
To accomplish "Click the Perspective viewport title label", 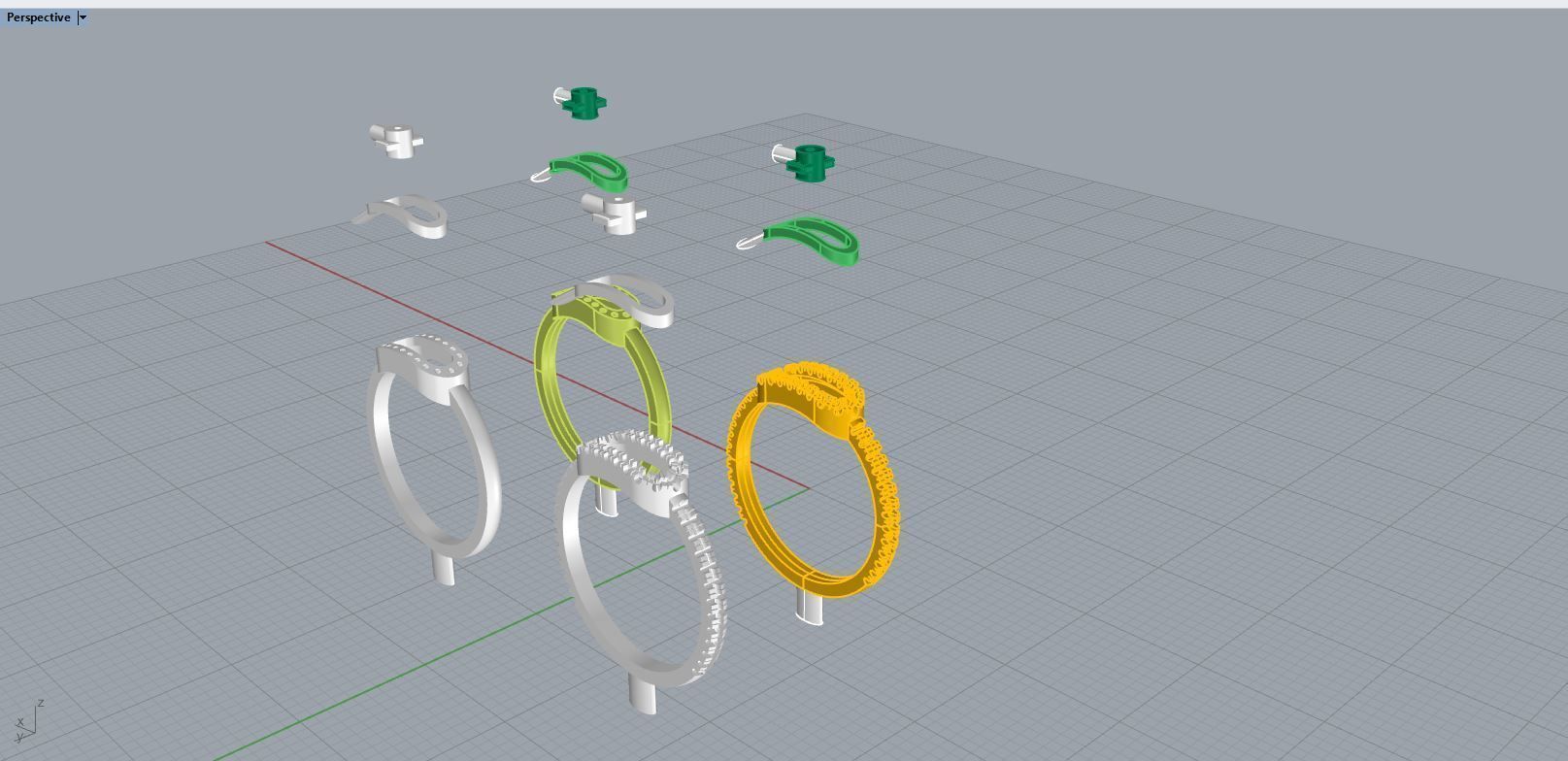I will point(38,17).
